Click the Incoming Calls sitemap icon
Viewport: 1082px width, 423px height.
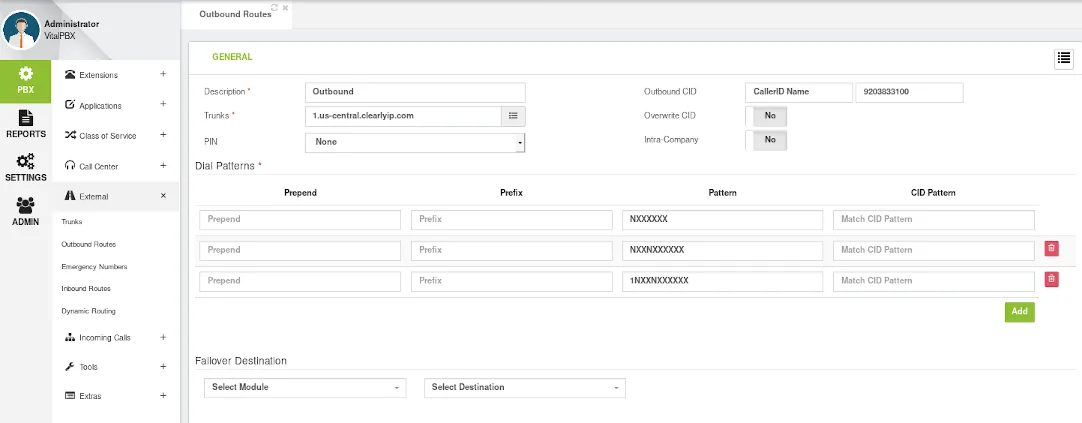70,337
